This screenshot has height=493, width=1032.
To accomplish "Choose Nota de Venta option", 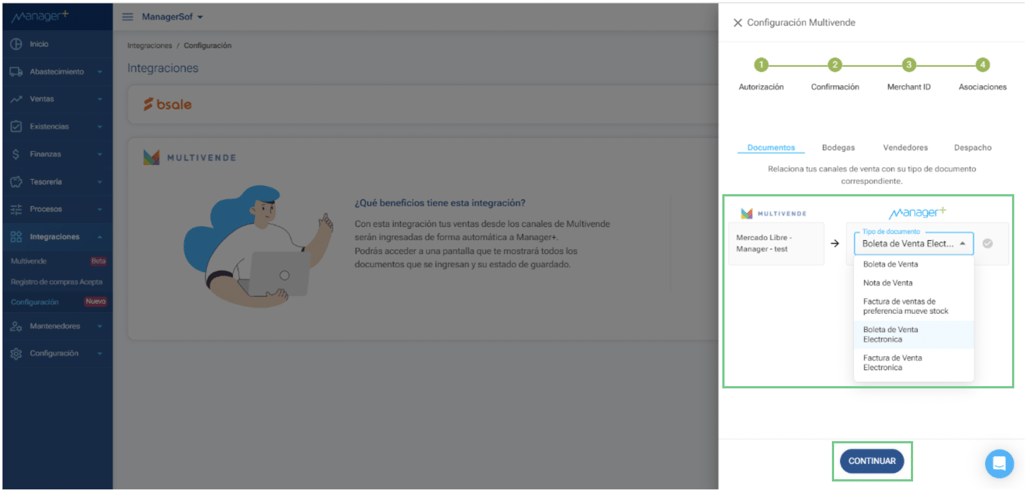I will click(x=914, y=283).
